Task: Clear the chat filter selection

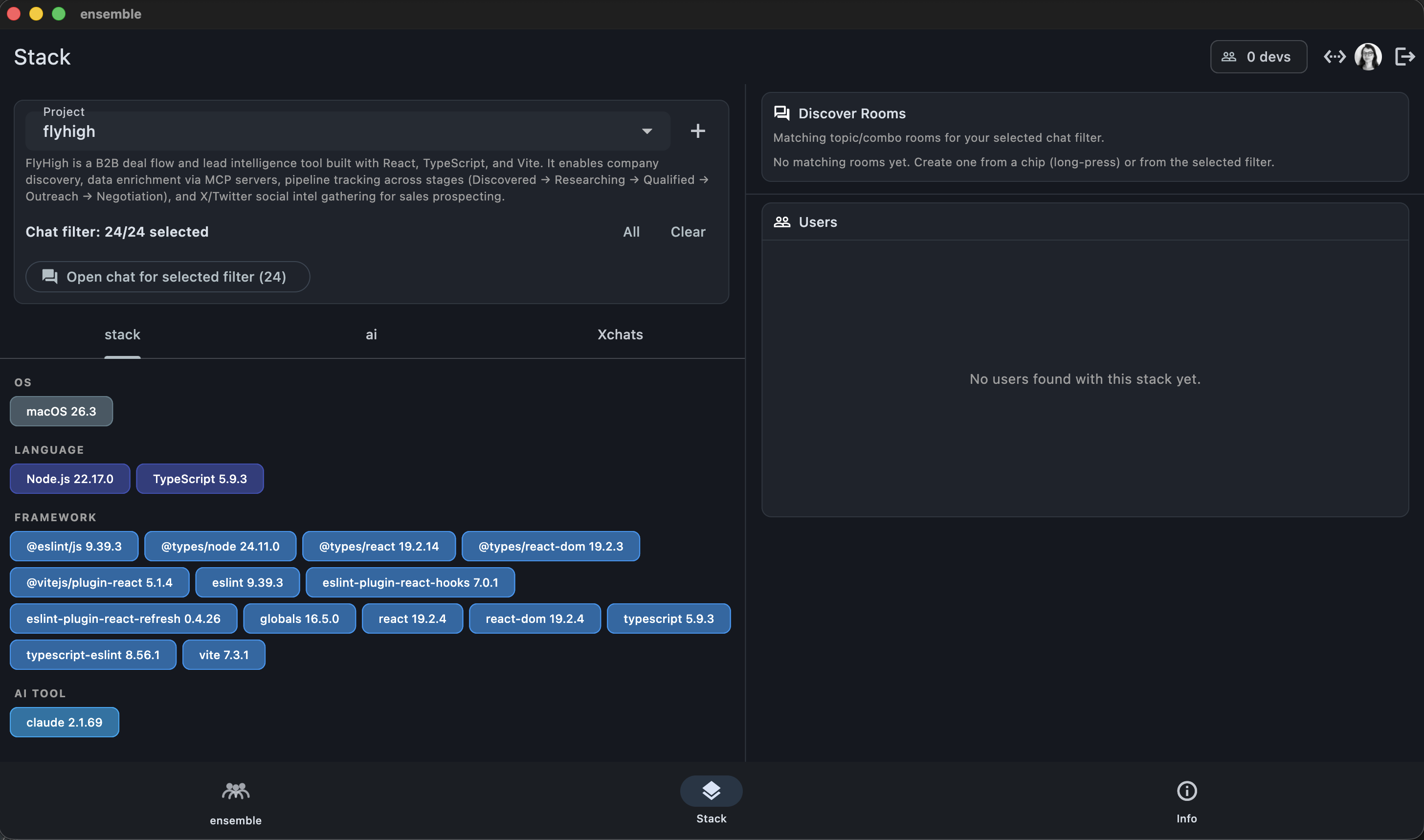Action: pyautogui.click(x=688, y=231)
